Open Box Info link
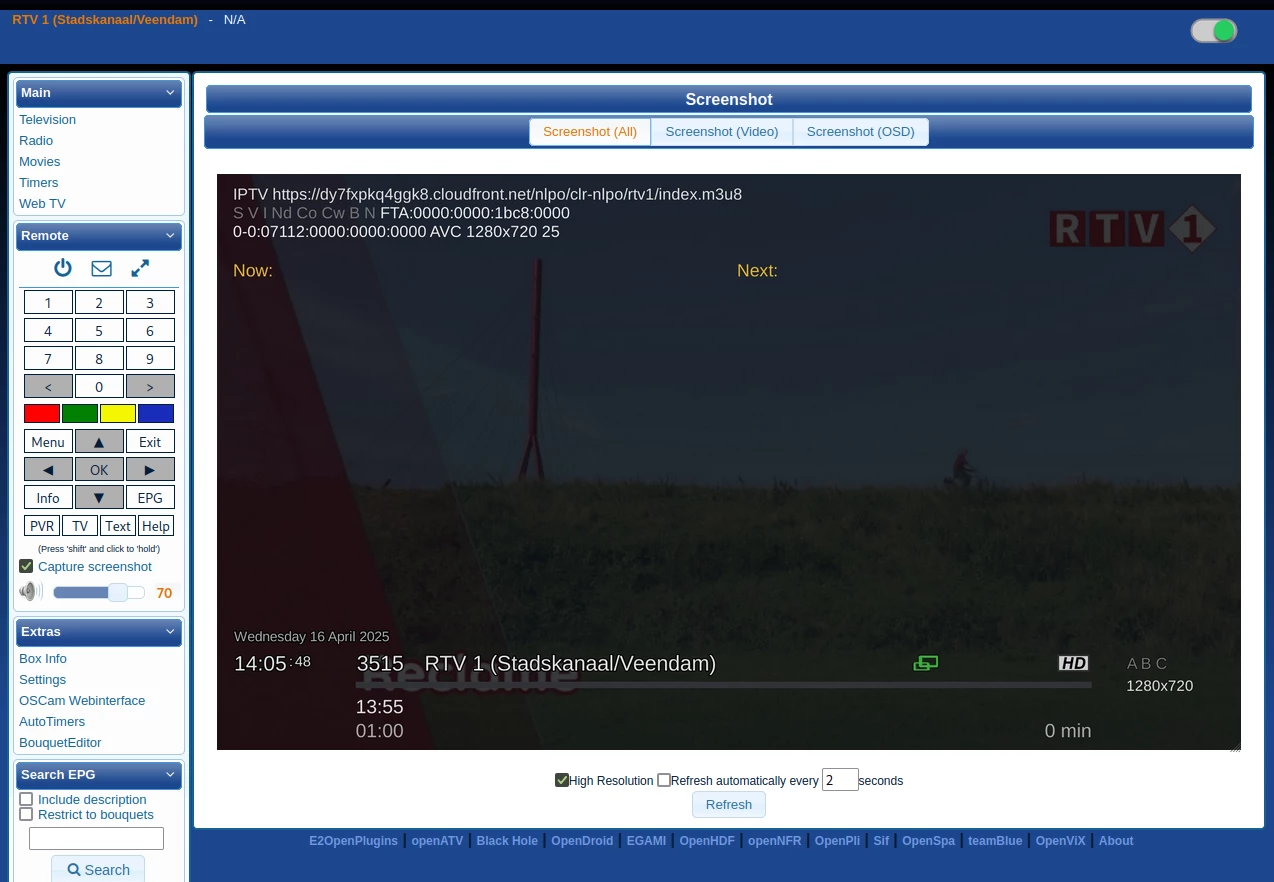 point(43,659)
